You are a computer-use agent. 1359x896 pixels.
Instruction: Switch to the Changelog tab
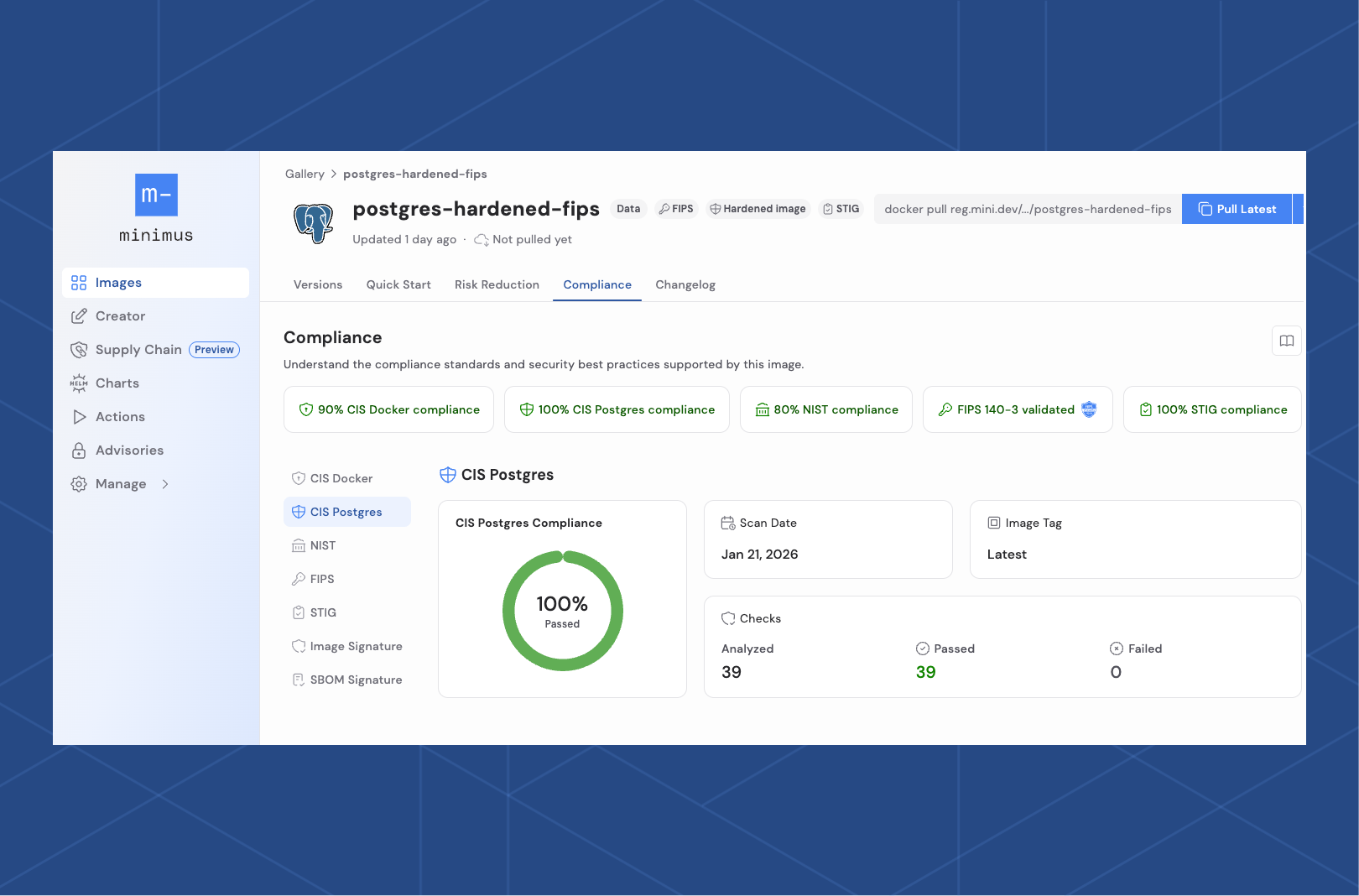(x=685, y=284)
